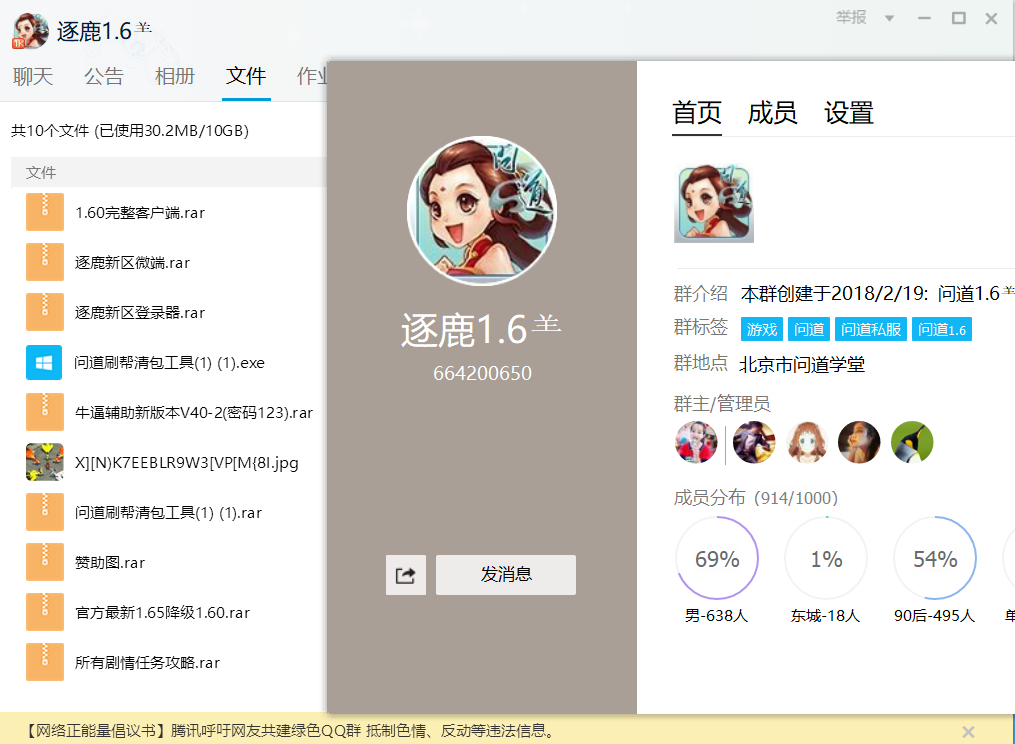1015x744 pixels.
Task: Click the 举报 report link
Action: click(x=852, y=18)
